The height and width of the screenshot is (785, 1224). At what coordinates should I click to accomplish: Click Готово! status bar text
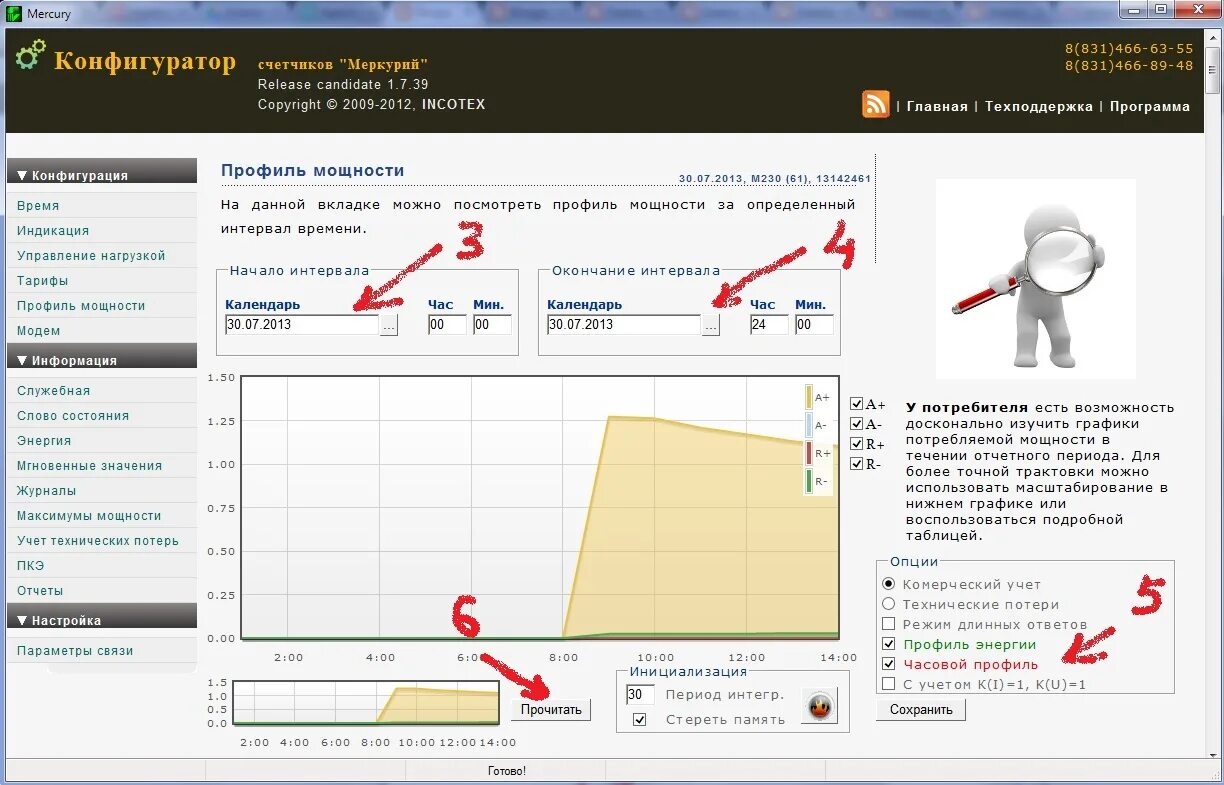[506, 771]
